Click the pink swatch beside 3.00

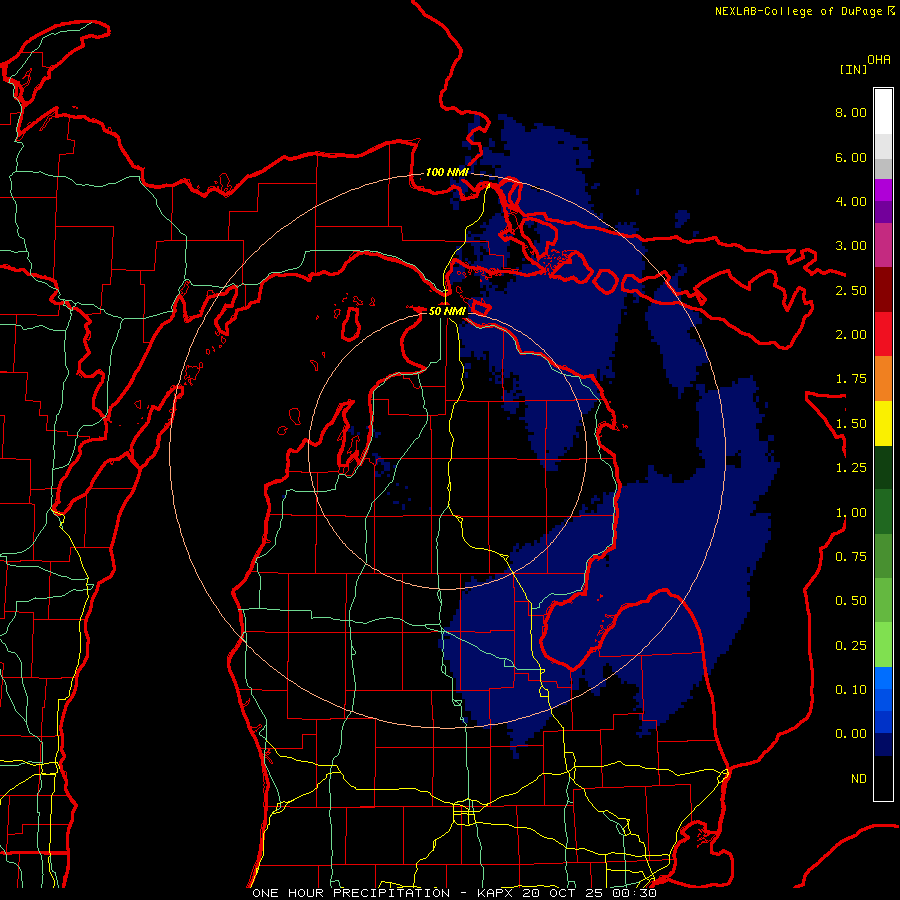(883, 246)
